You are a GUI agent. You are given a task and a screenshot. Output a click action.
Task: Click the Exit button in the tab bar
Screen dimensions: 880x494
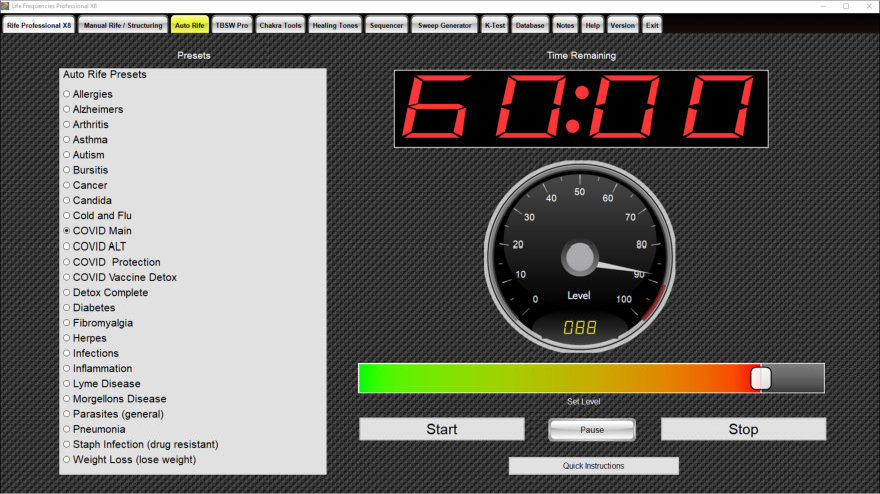pos(652,25)
